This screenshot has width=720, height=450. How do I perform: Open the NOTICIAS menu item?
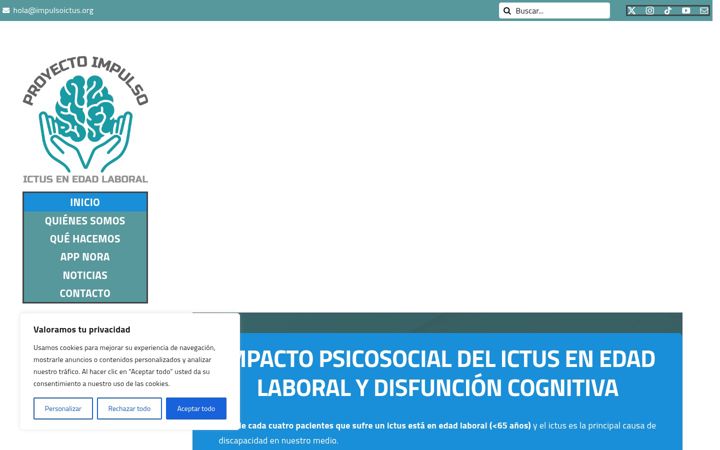(x=85, y=275)
